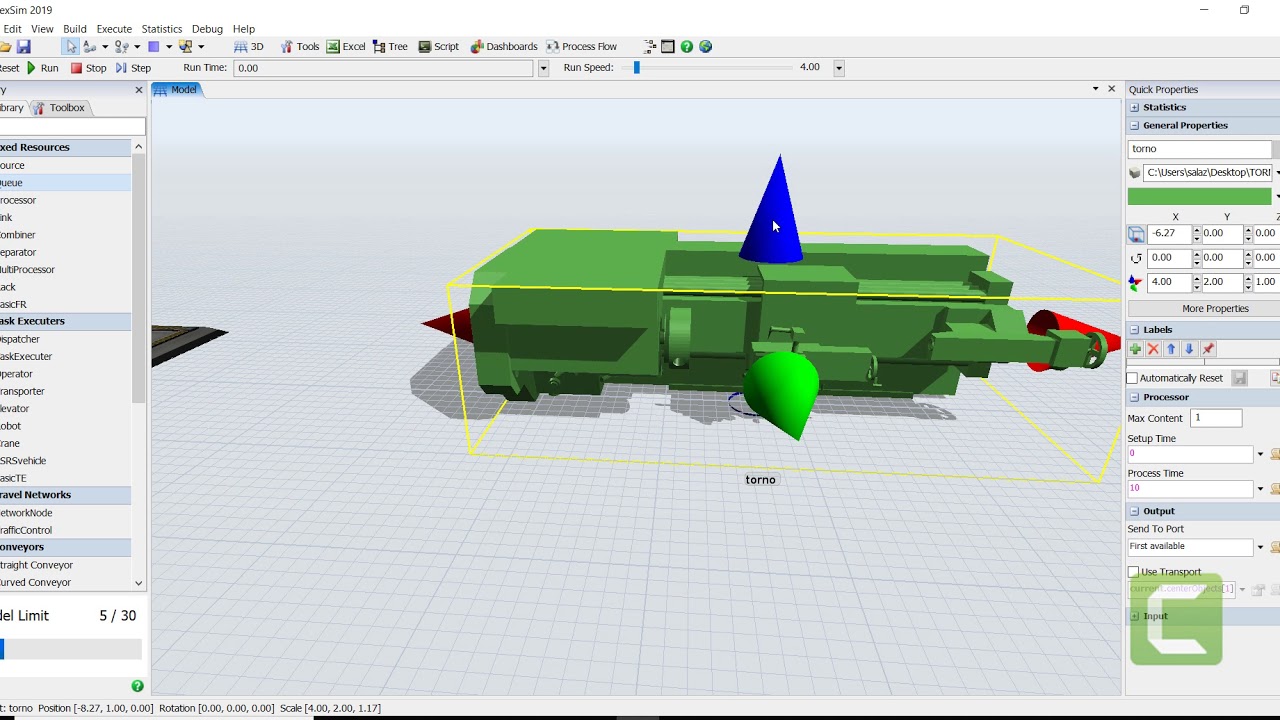The width and height of the screenshot is (1280, 720).
Task: Select Combiner in the library list
Action: click(65, 235)
